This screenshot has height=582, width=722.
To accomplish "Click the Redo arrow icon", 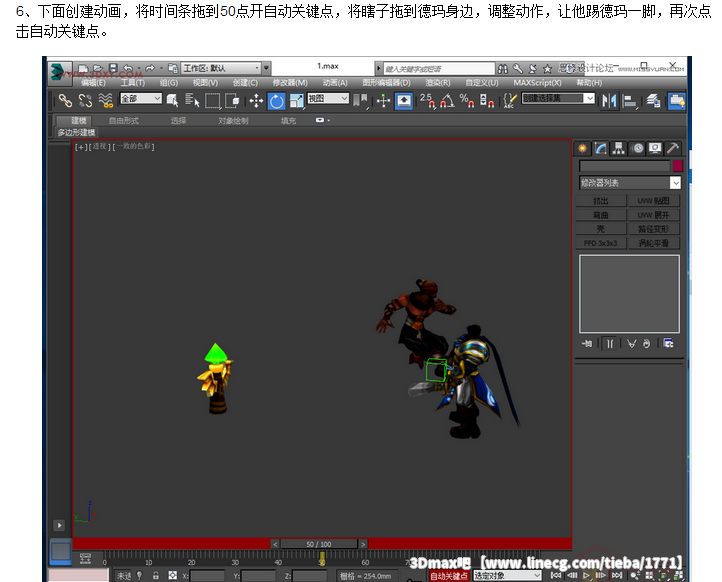I will pyautogui.click(x=150, y=68).
